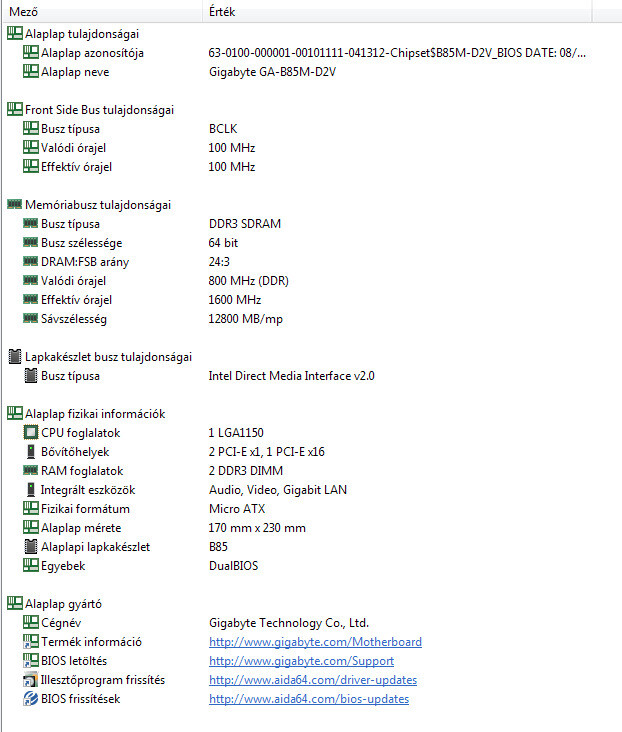Click the Alaplap gyártó section icon
This screenshot has height=732, width=622.
coord(15,603)
